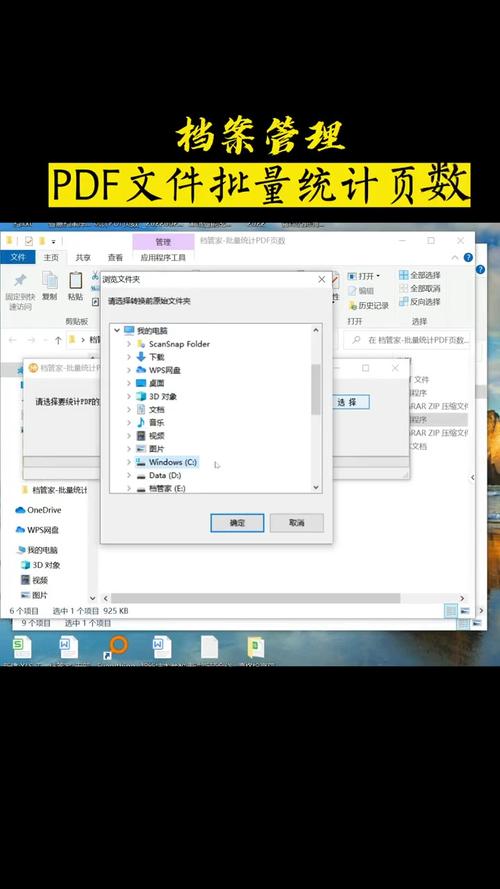Click the orange ring desktop shortcut icon
This screenshot has height=889, width=500.
coord(118,645)
